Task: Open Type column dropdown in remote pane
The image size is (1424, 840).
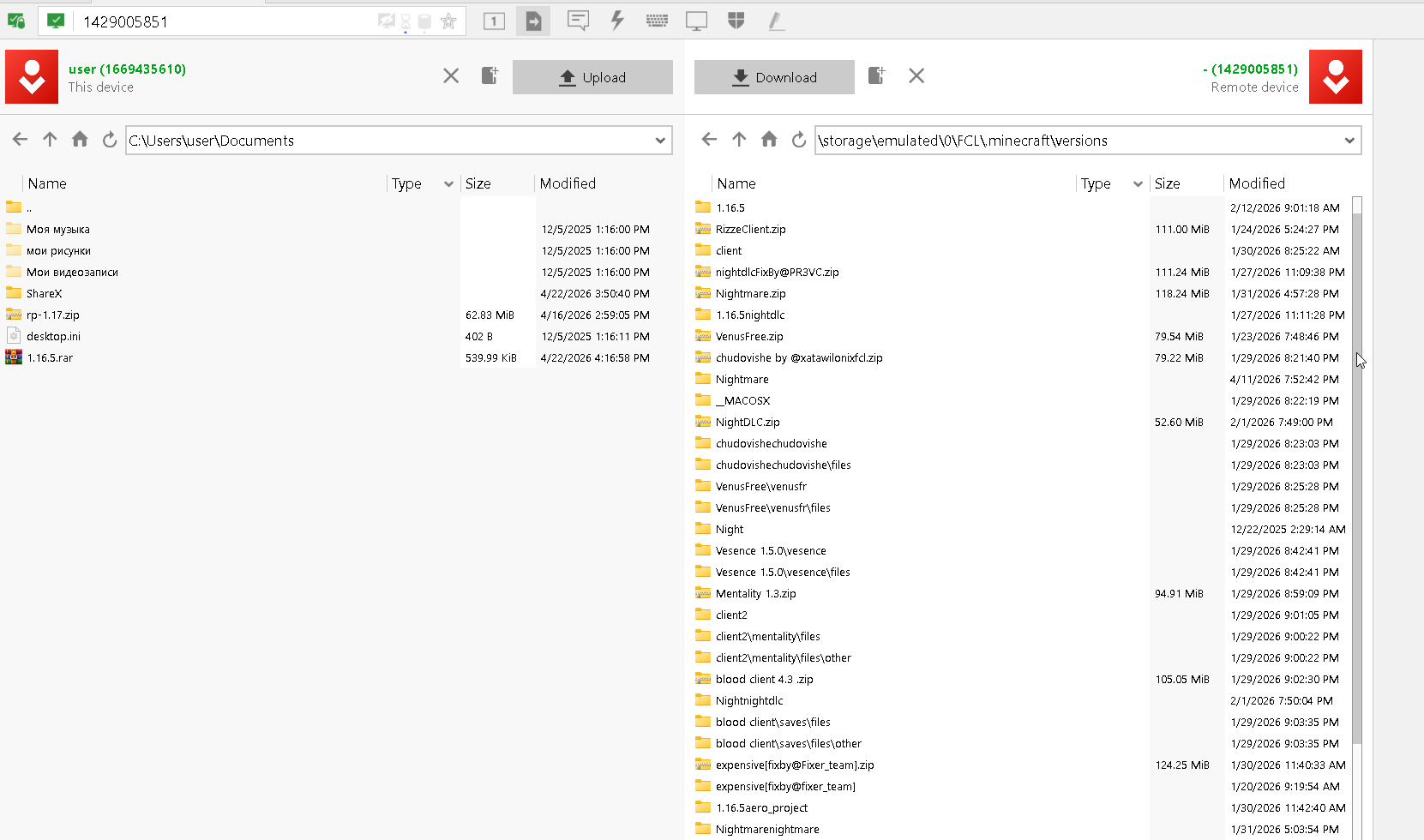Action: (1138, 183)
